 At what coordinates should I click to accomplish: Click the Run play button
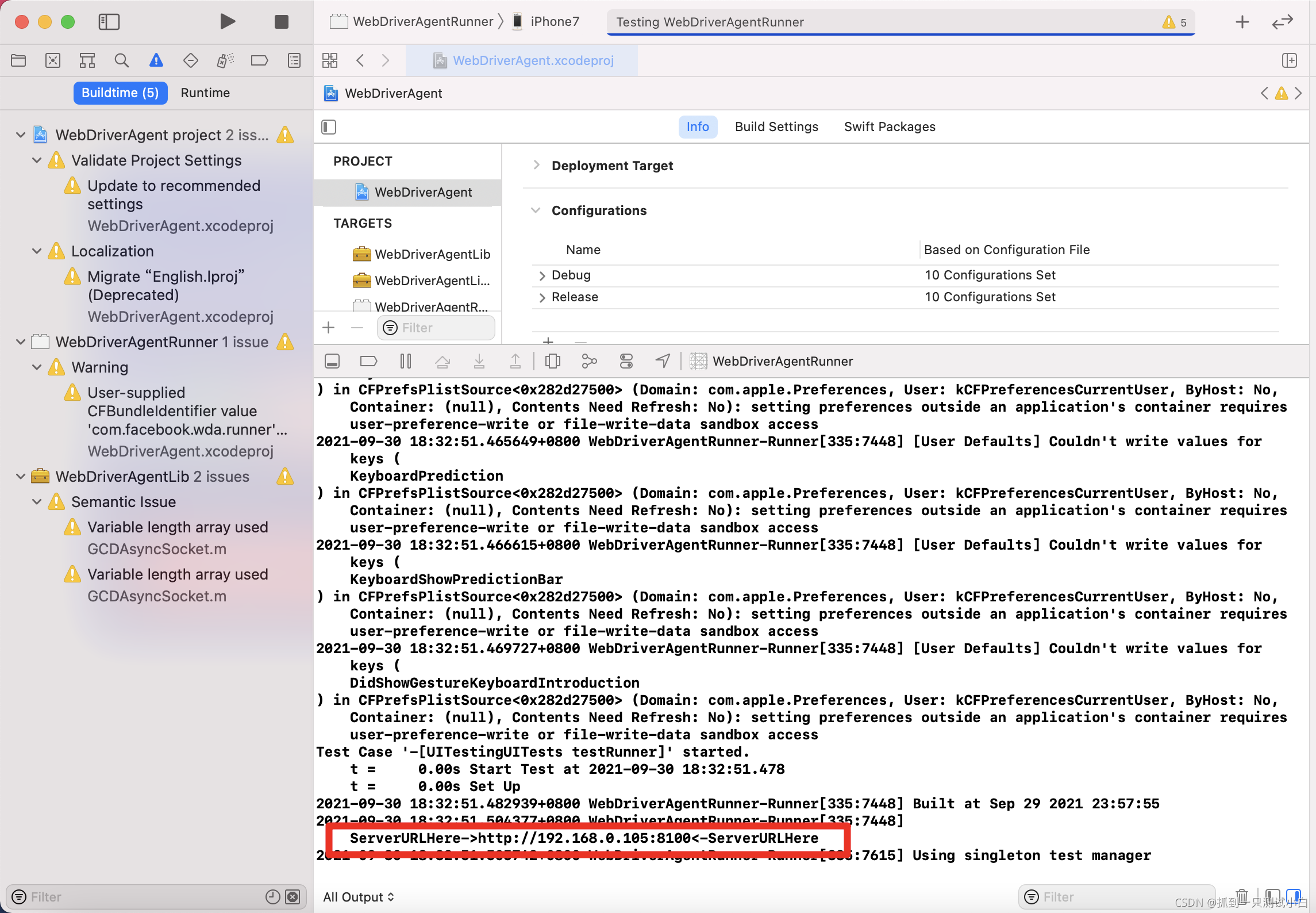[x=228, y=22]
